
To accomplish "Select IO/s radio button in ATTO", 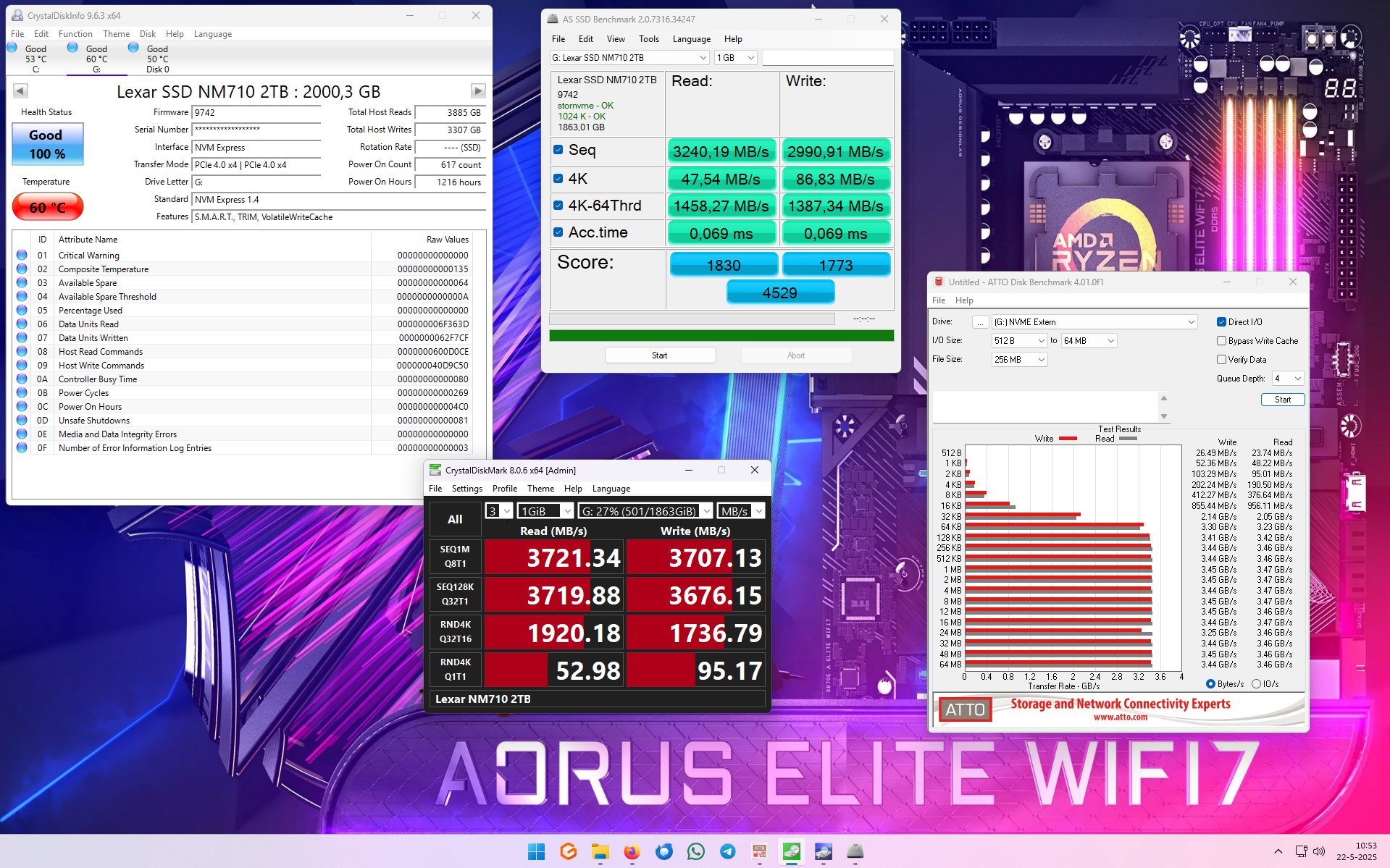I will [1256, 684].
